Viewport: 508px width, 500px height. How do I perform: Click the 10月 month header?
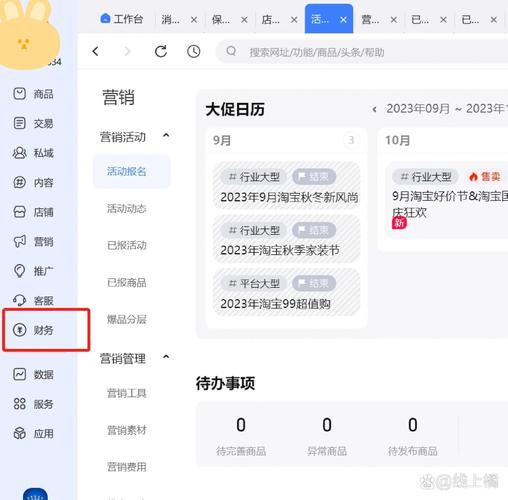pos(398,140)
